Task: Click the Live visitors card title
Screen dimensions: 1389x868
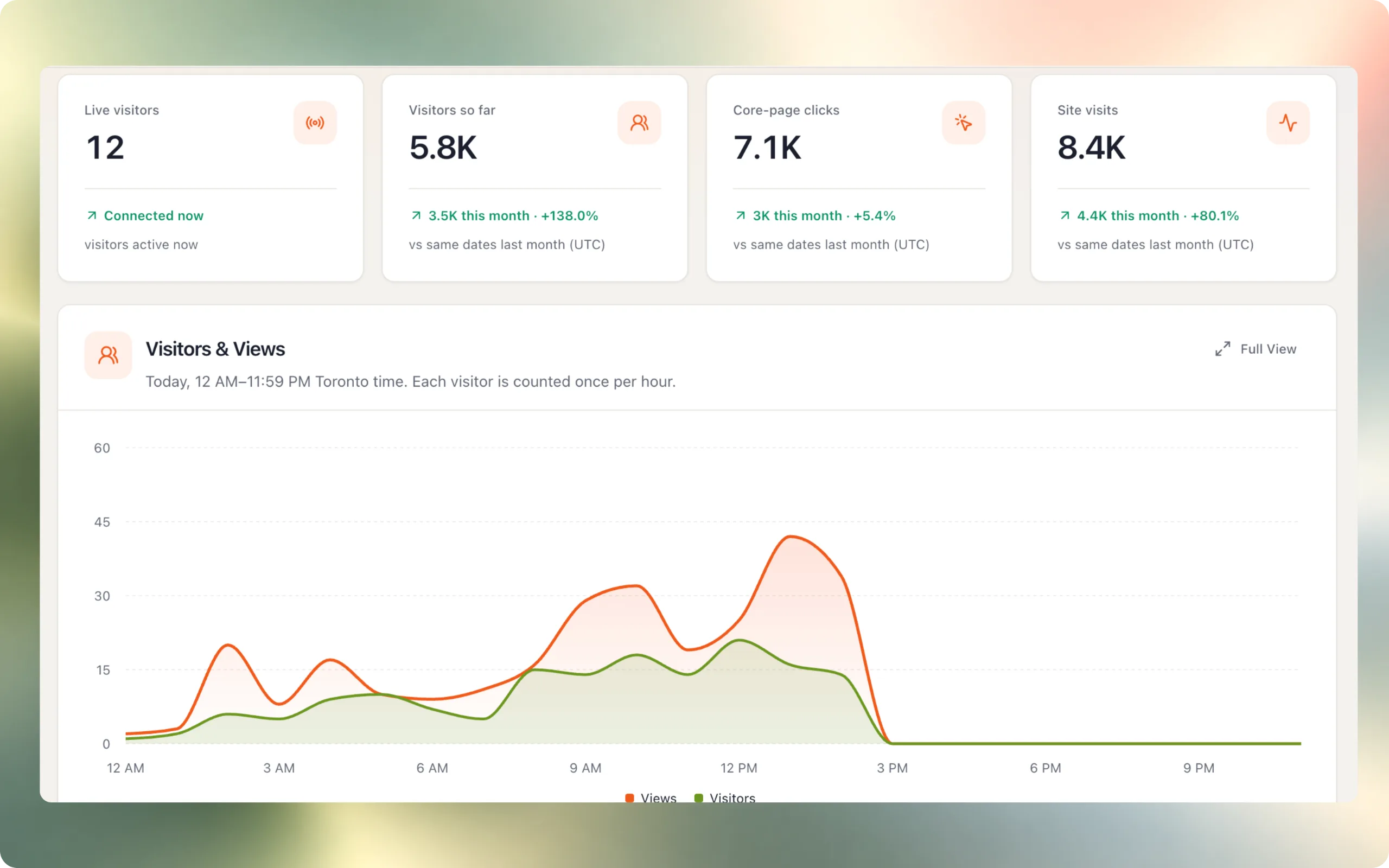Action: tap(122, 110)
